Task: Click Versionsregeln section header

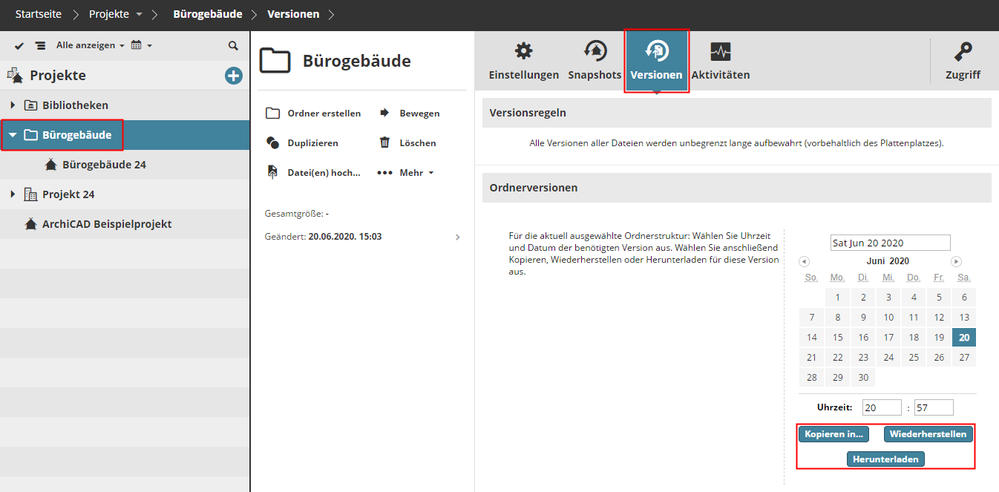Action: pos(737,113)
